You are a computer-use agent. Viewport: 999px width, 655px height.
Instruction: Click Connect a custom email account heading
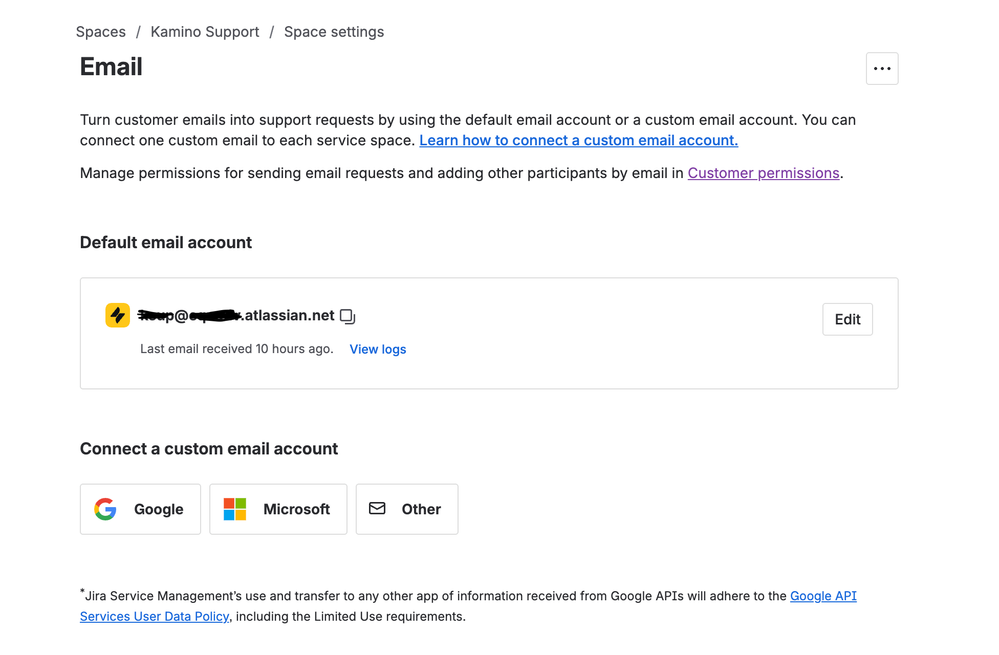point(209,448)
